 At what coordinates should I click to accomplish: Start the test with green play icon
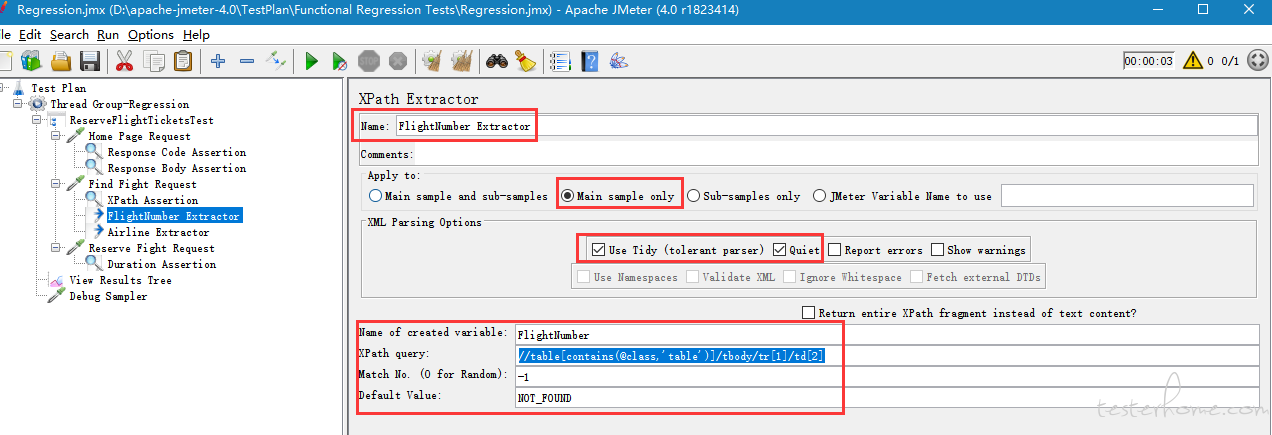(311, 61)
